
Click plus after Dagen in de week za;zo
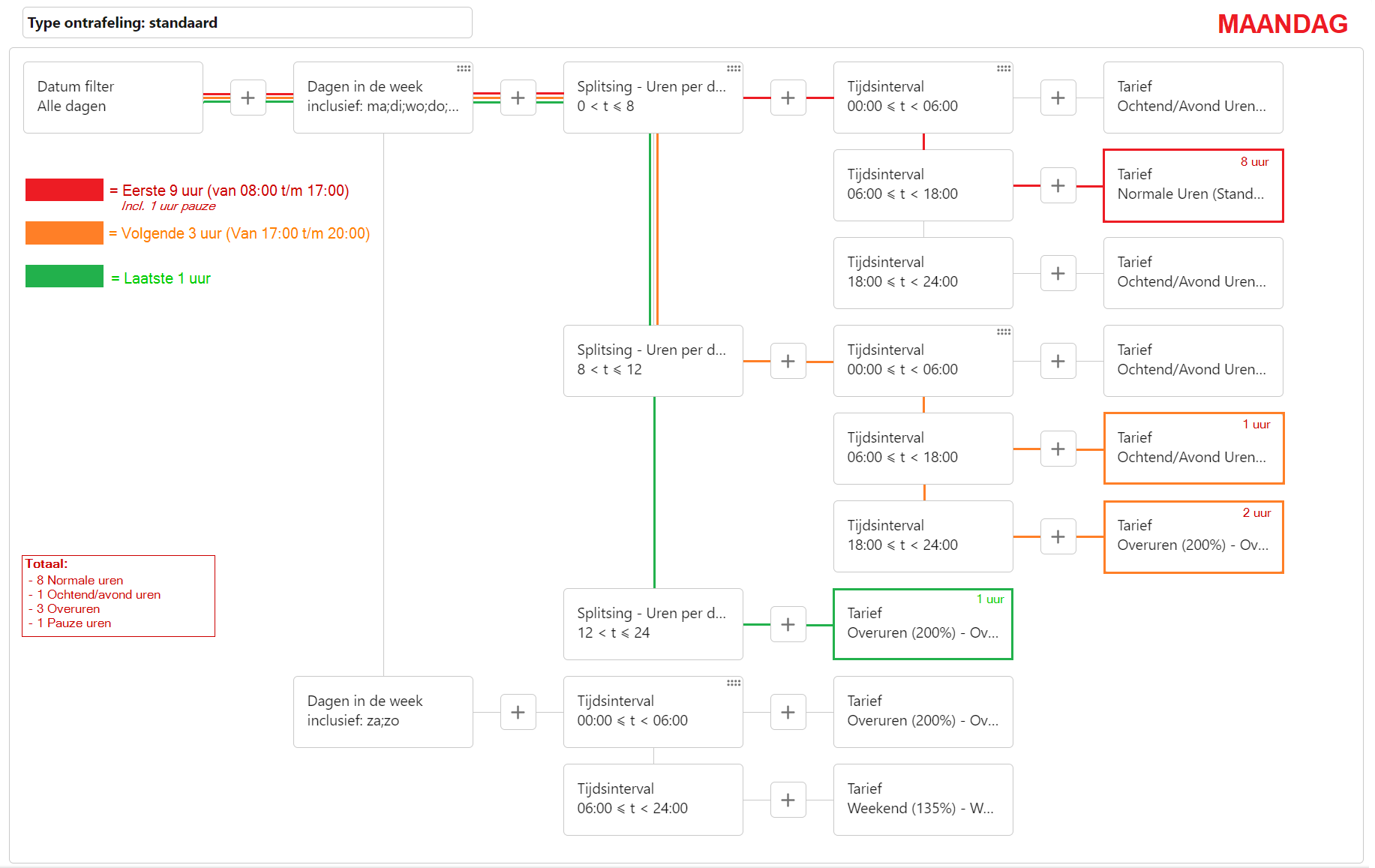click(x=518, y=712)
